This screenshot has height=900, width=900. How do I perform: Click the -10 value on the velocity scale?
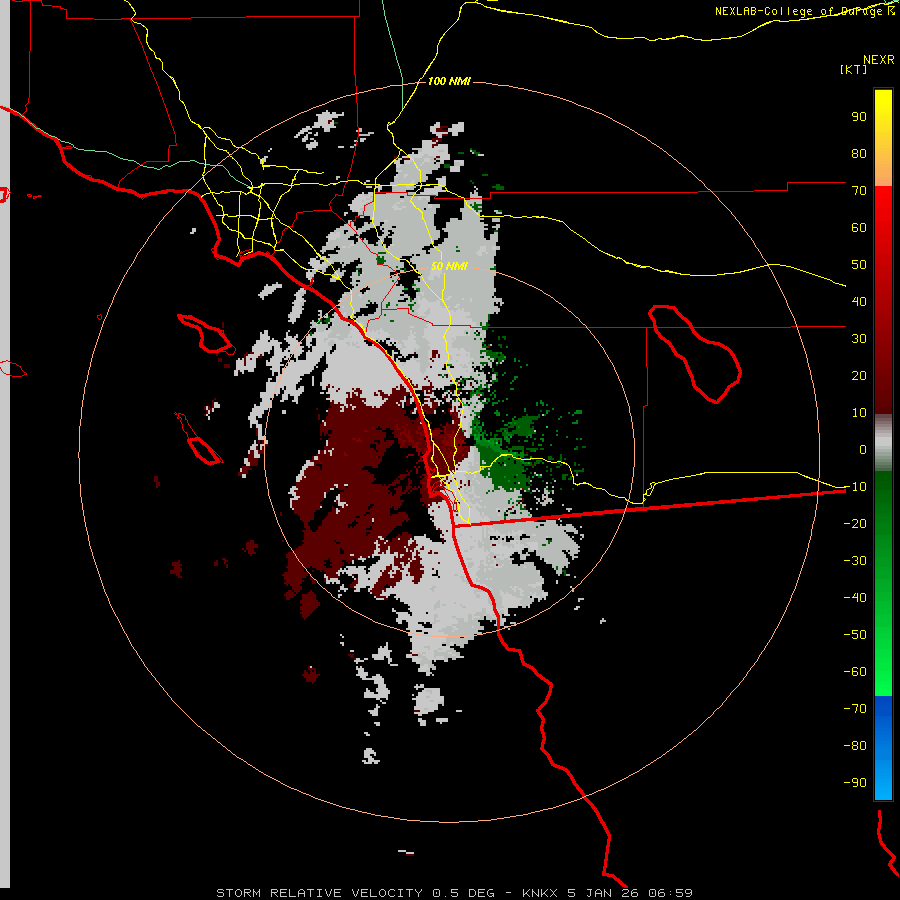pyautogui.click(x=855, y=487)
